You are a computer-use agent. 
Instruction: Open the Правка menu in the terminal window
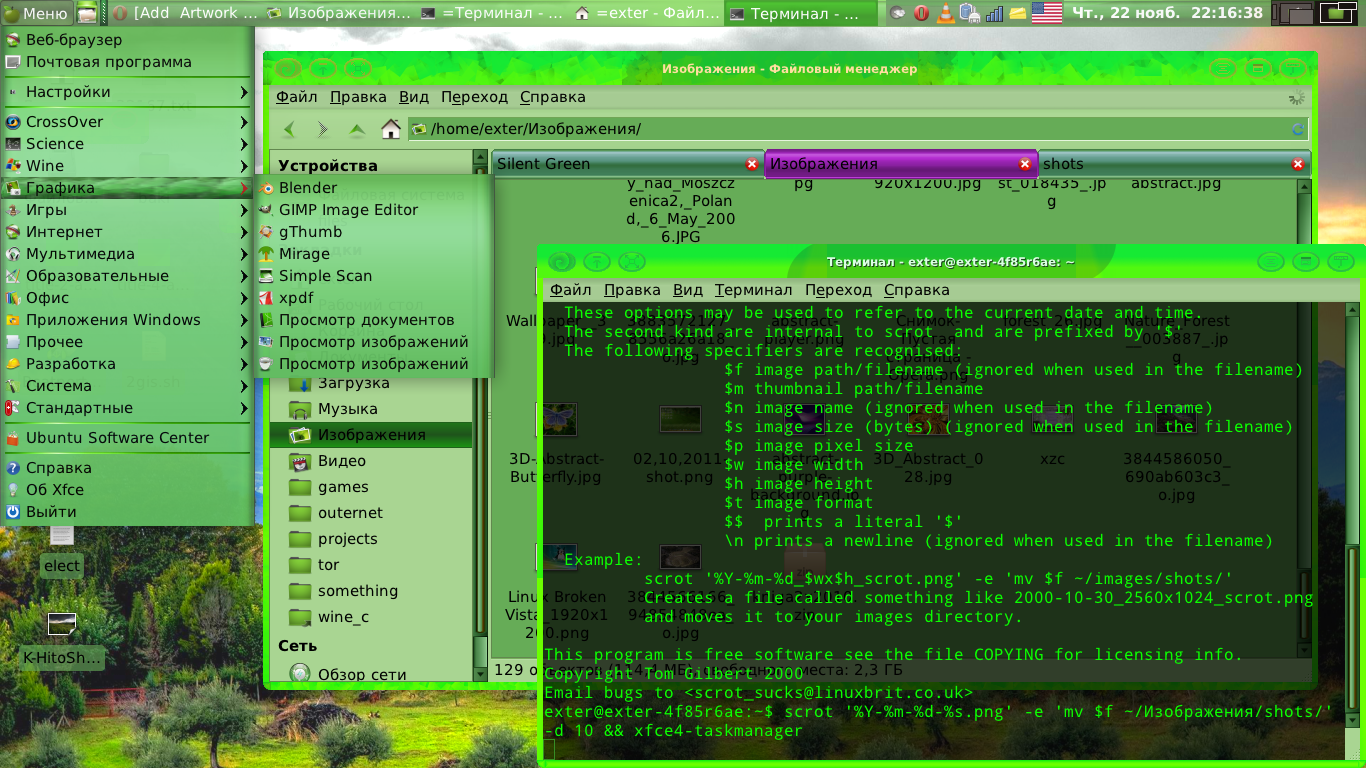632,290
